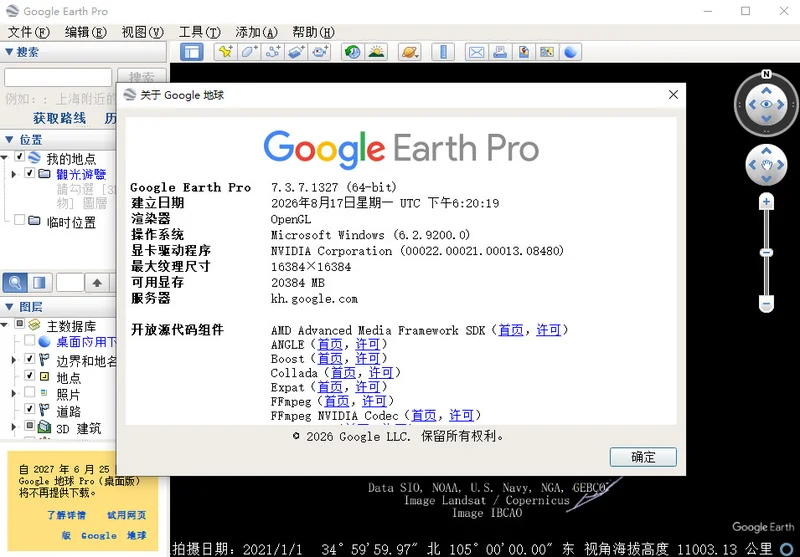
Task: Open the AMD Advanced Media Framework 首页 link
Action: [x=511, y=330]
